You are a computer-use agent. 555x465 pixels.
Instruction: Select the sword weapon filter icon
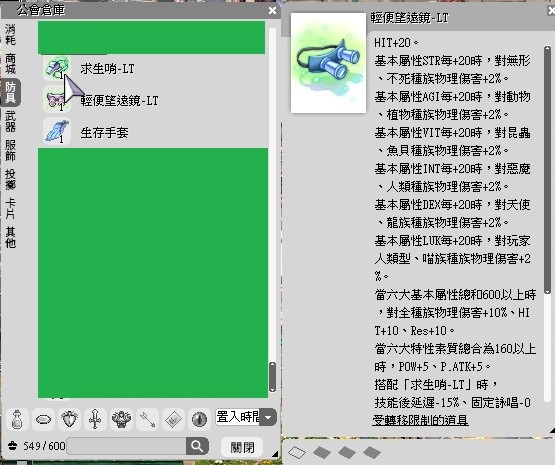[x=95, y=419]
